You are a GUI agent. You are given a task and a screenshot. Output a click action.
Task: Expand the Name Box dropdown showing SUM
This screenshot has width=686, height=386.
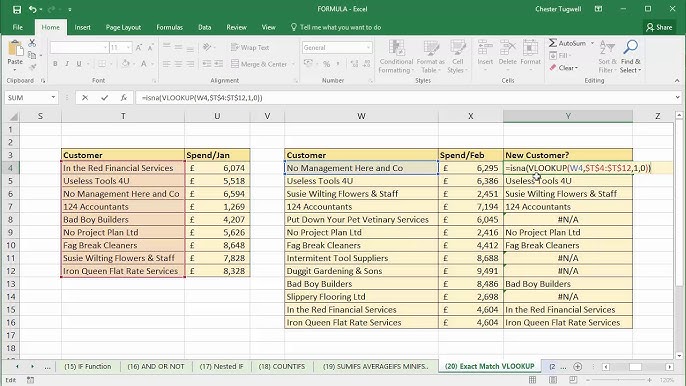tap(53, 97)
